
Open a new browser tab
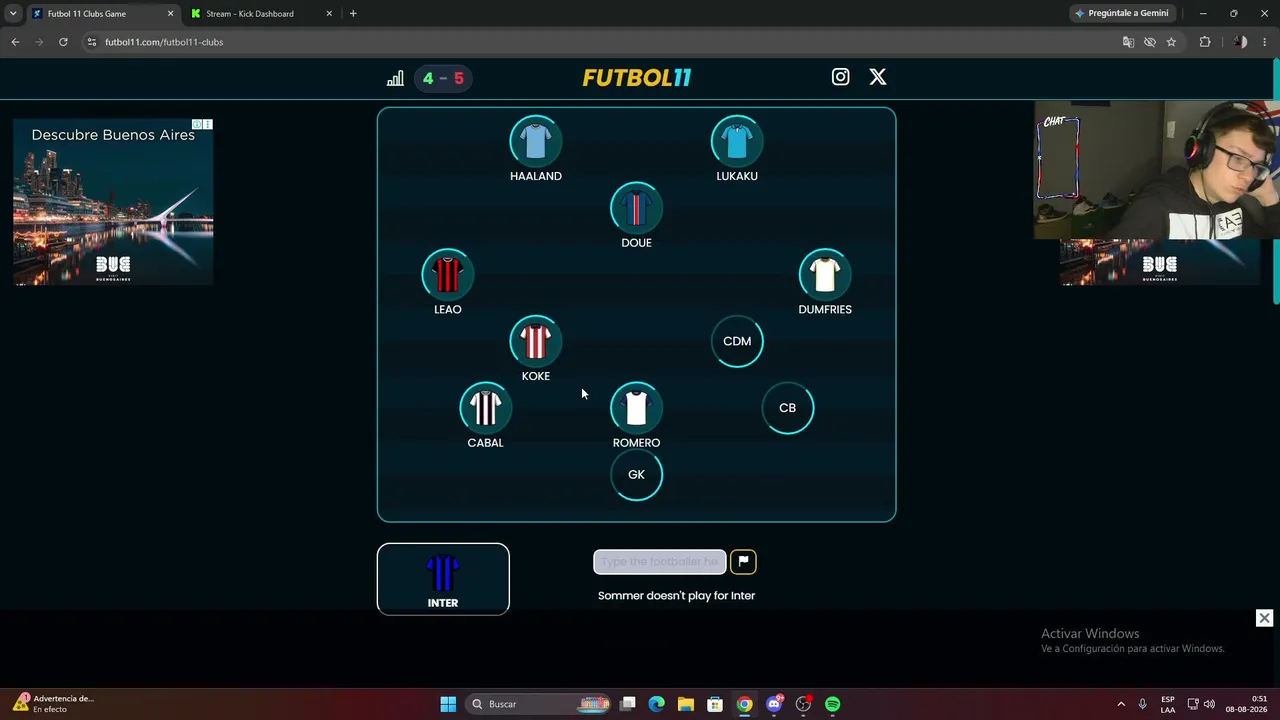click(x=353, y=14)
